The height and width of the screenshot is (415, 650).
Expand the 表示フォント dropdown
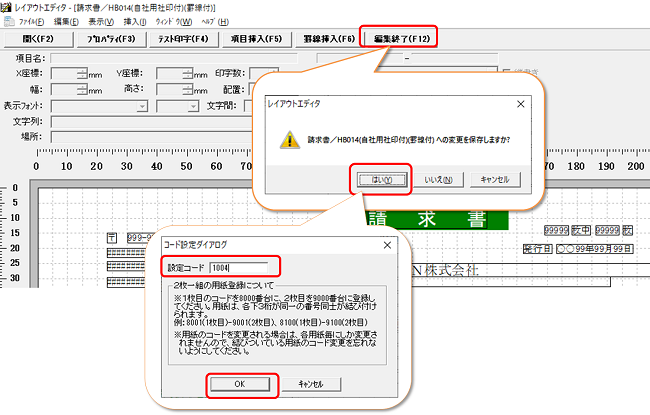point(143,105)
